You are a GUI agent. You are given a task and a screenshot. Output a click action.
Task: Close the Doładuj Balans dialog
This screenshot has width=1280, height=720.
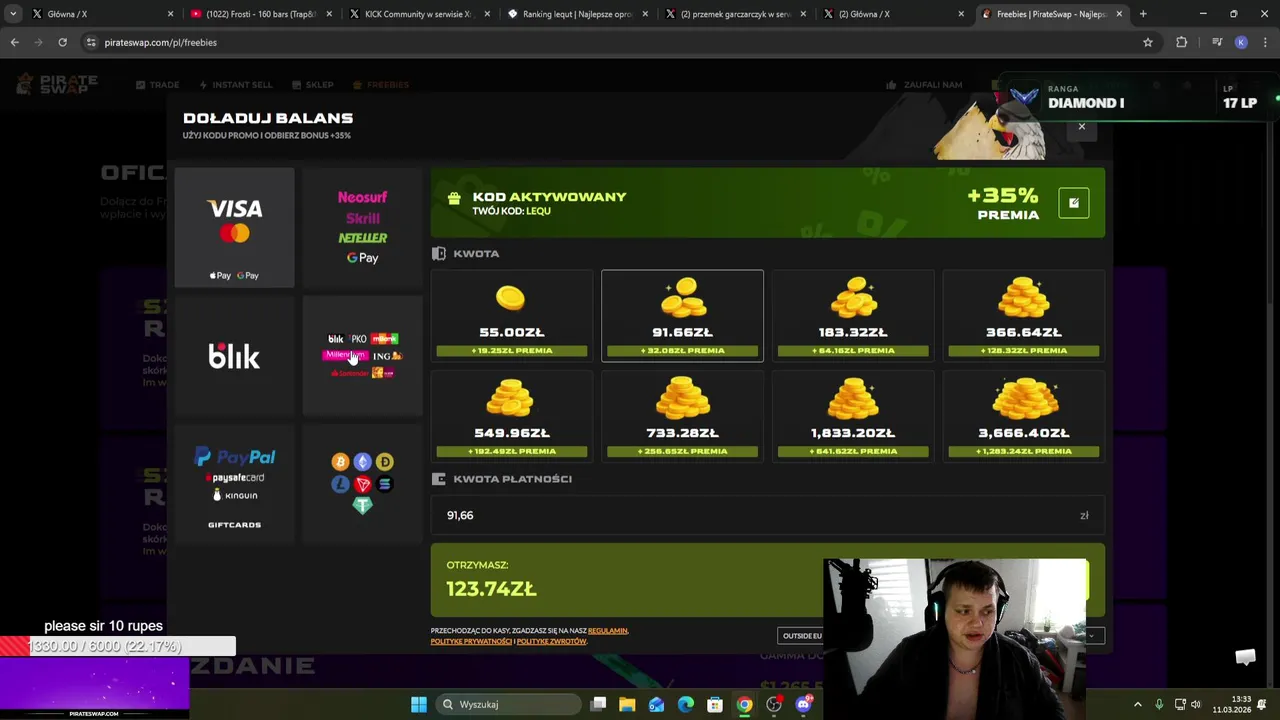pyautogui.click(x=1081, y=127)
